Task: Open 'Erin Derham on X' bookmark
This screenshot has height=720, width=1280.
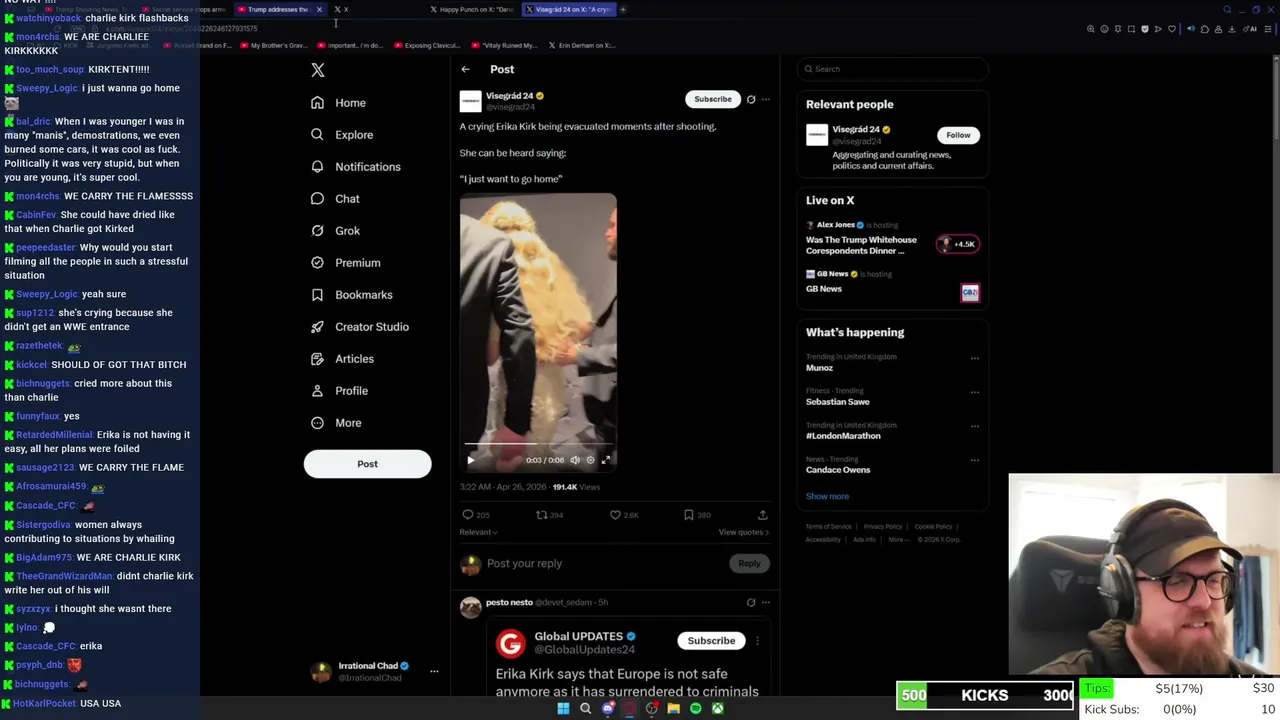Action: [x=582, y=45]
